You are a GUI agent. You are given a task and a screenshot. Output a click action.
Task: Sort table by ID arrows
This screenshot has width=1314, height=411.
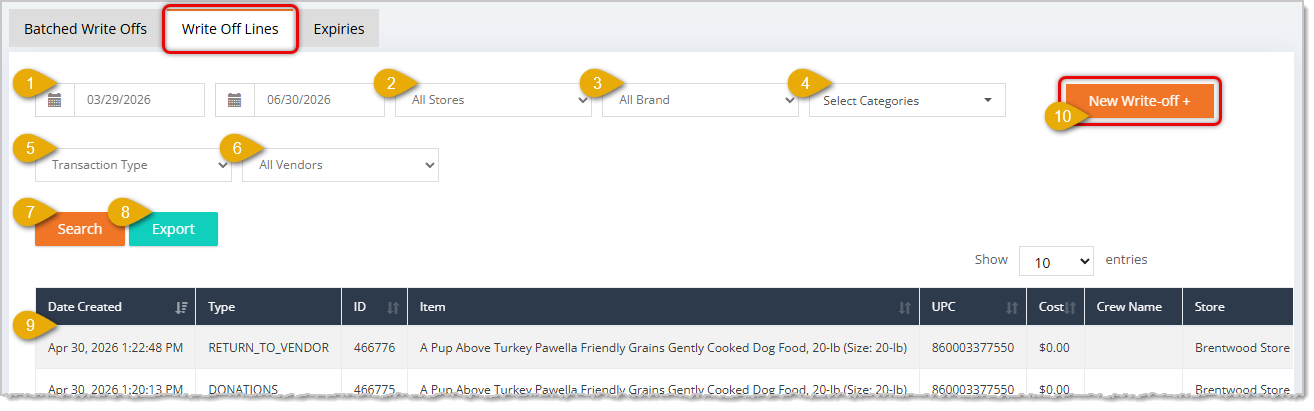pos(392,308)
